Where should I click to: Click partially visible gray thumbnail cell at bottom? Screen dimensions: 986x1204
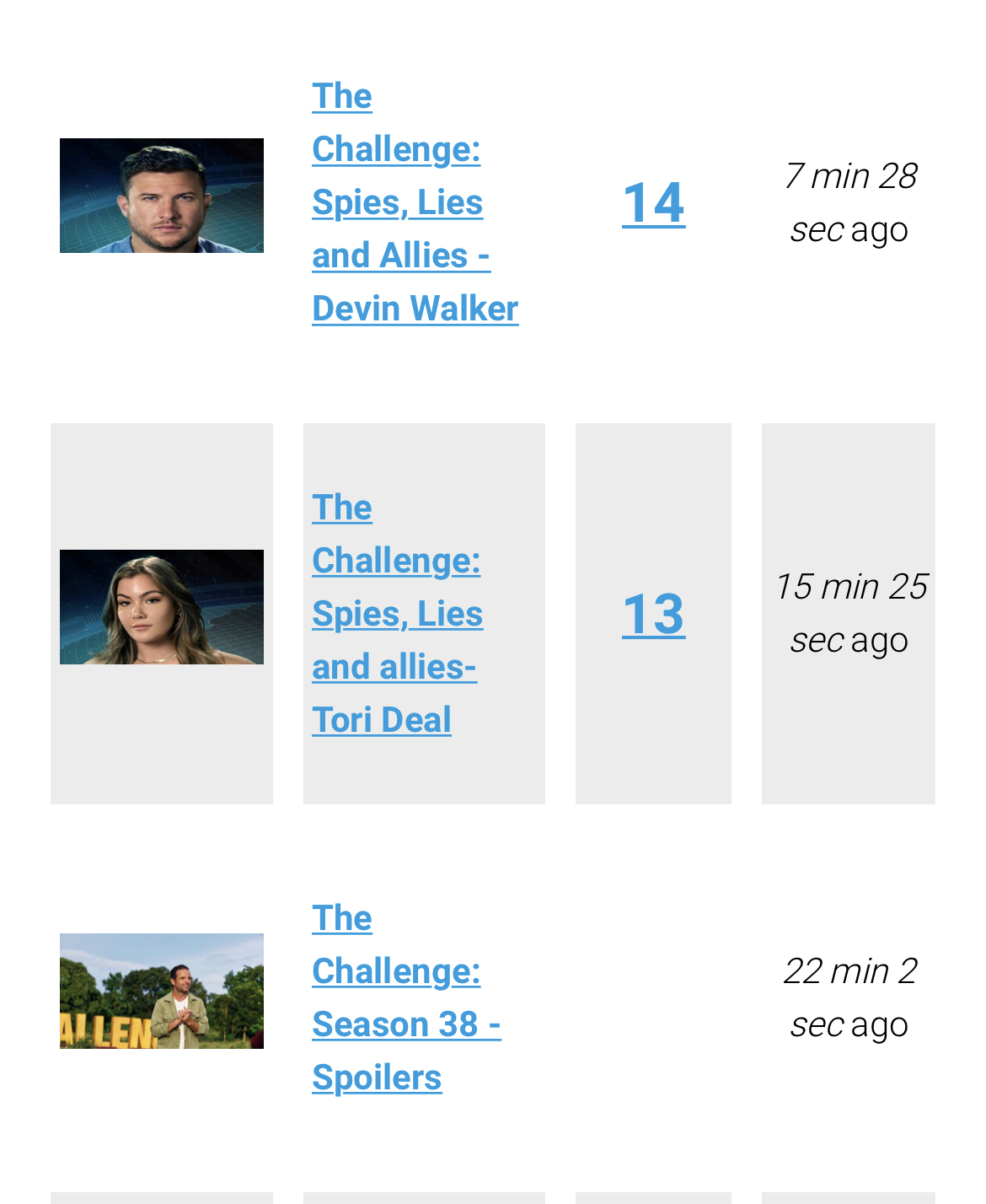[162, 1198]
